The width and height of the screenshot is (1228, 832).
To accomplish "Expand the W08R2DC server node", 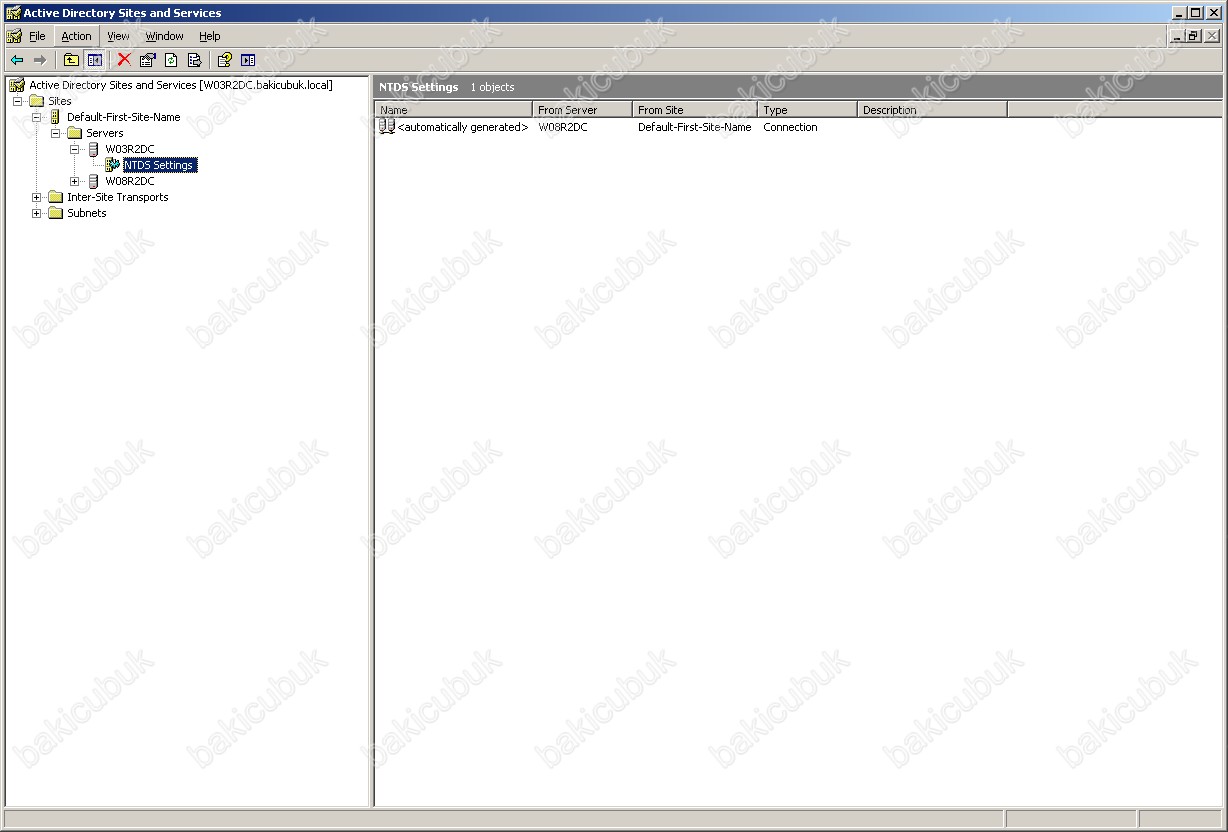I will 75,181.
